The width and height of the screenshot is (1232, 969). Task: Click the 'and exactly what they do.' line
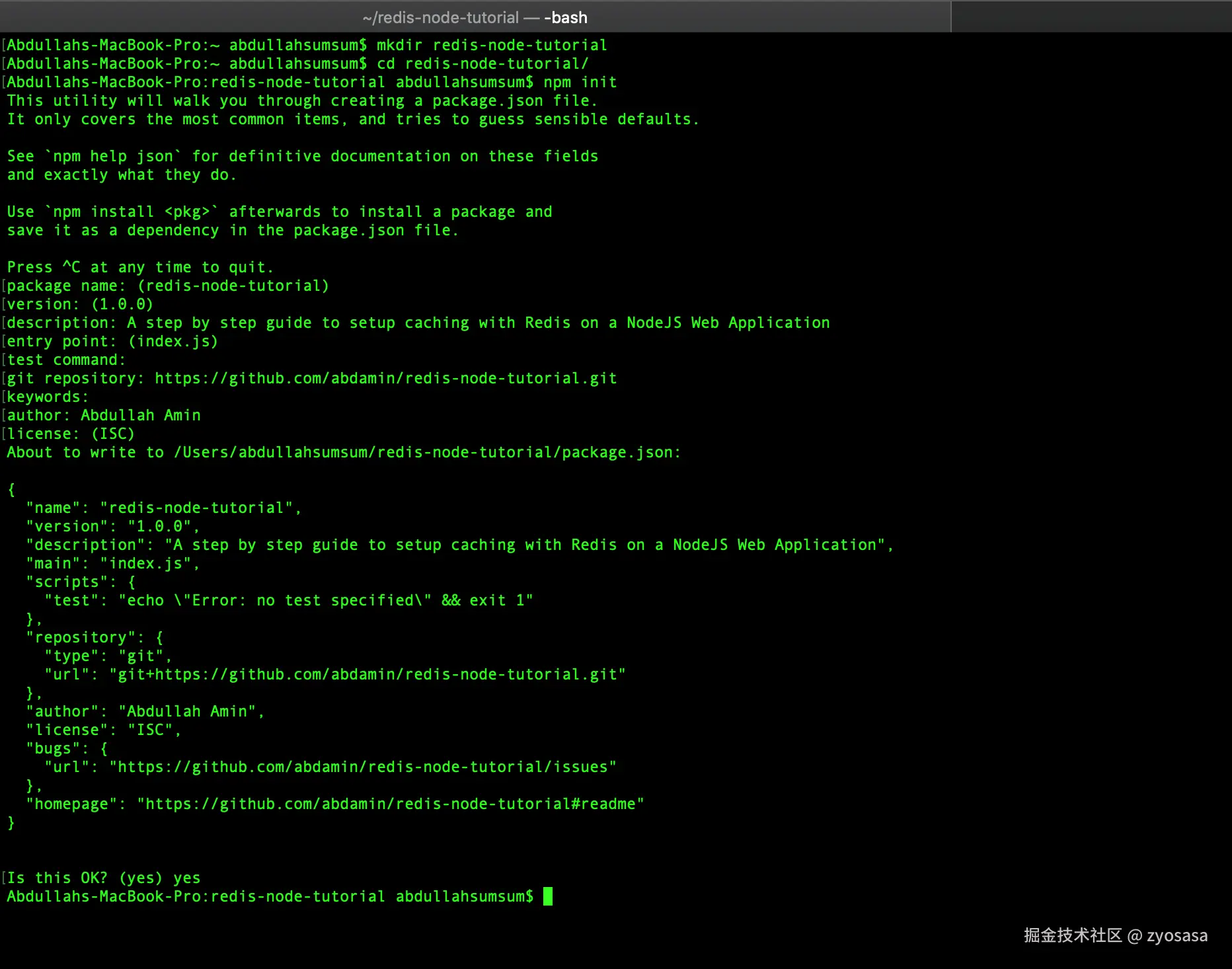coord(122,174)
